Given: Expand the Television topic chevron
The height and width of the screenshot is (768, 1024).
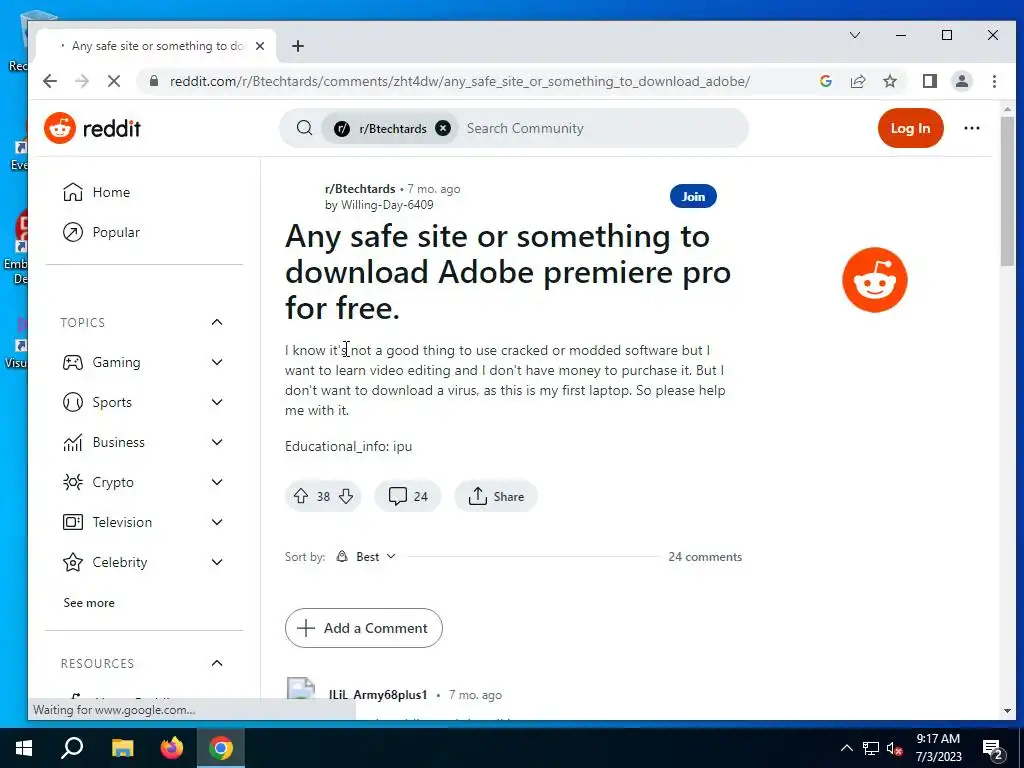Looking at the screenshot, I should (217, 522).
